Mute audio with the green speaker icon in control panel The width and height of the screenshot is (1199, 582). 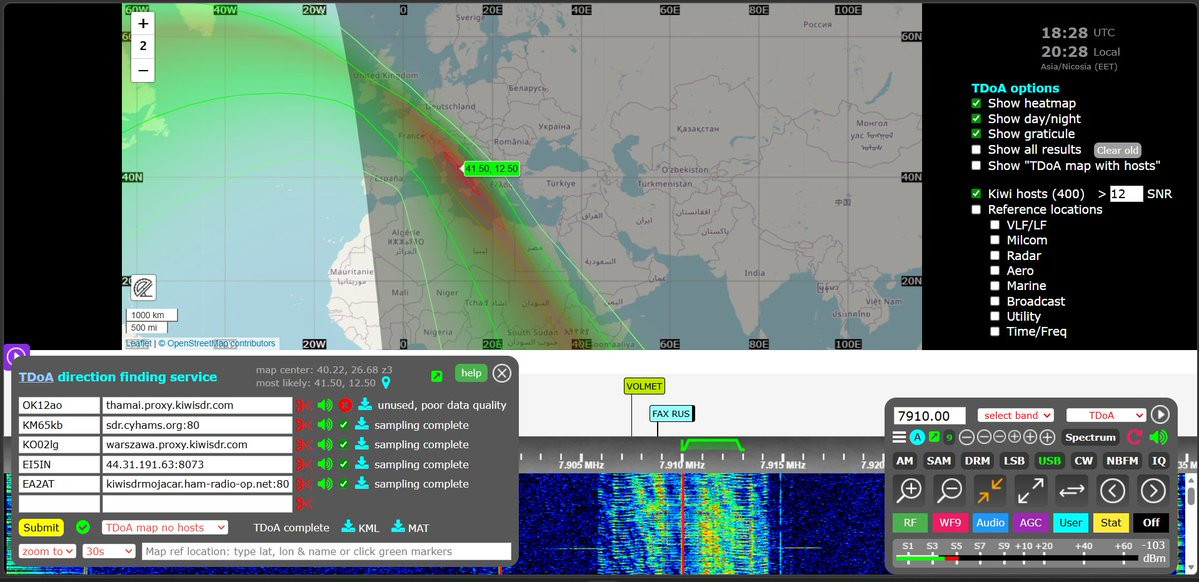(1159, 437)
